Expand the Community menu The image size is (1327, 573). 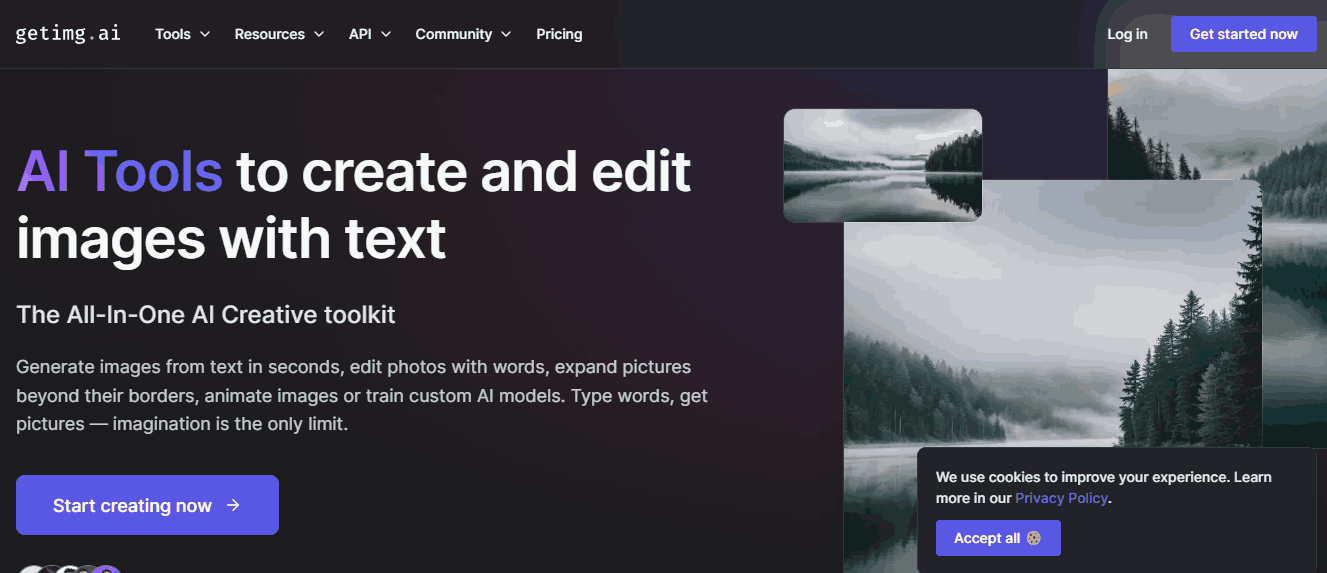tap(462, 34)
